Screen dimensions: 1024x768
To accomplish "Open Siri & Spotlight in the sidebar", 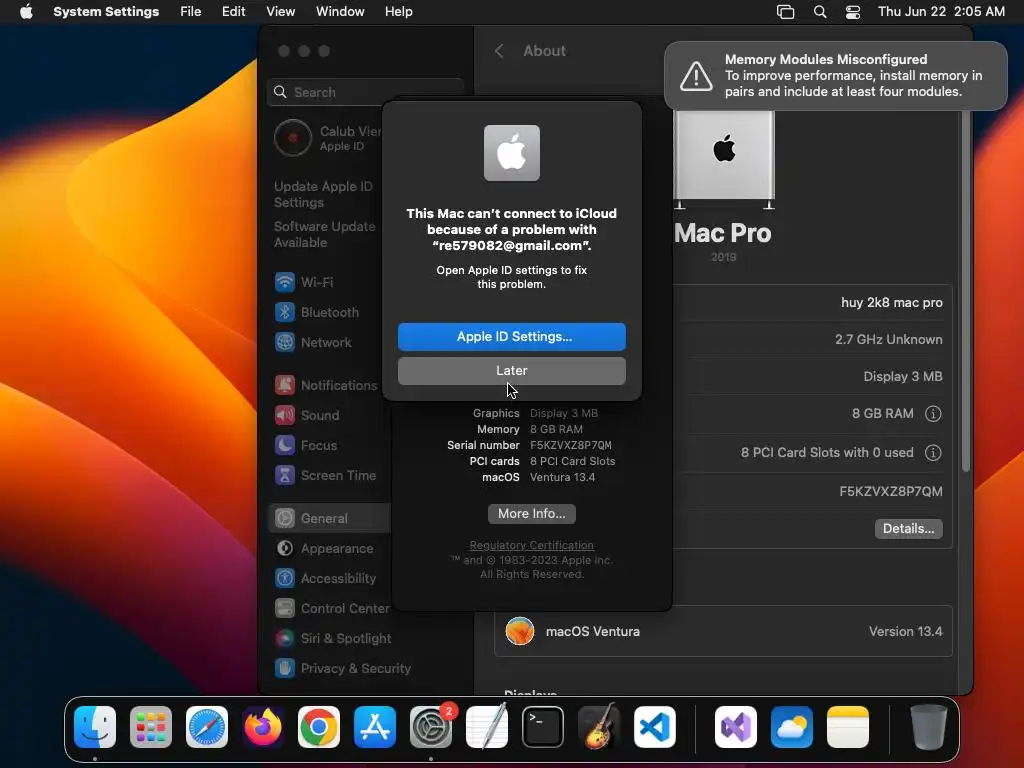I will (x=334, y=639).
